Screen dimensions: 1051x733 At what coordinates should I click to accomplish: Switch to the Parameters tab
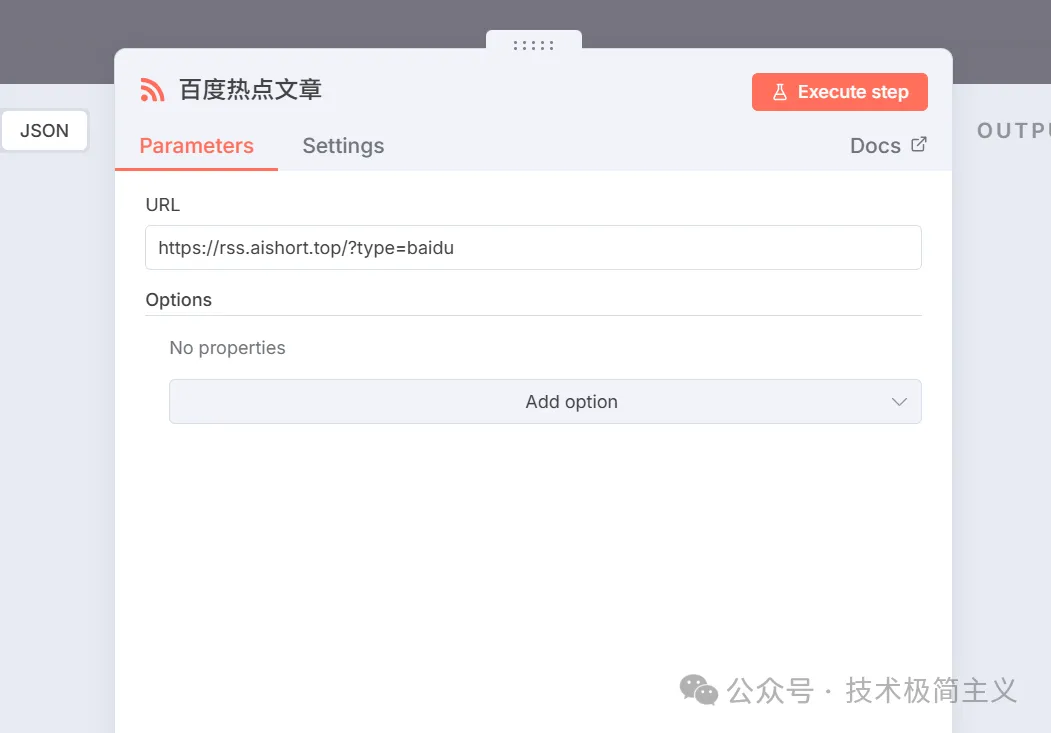pyautogui.click(x=196, y=146)
